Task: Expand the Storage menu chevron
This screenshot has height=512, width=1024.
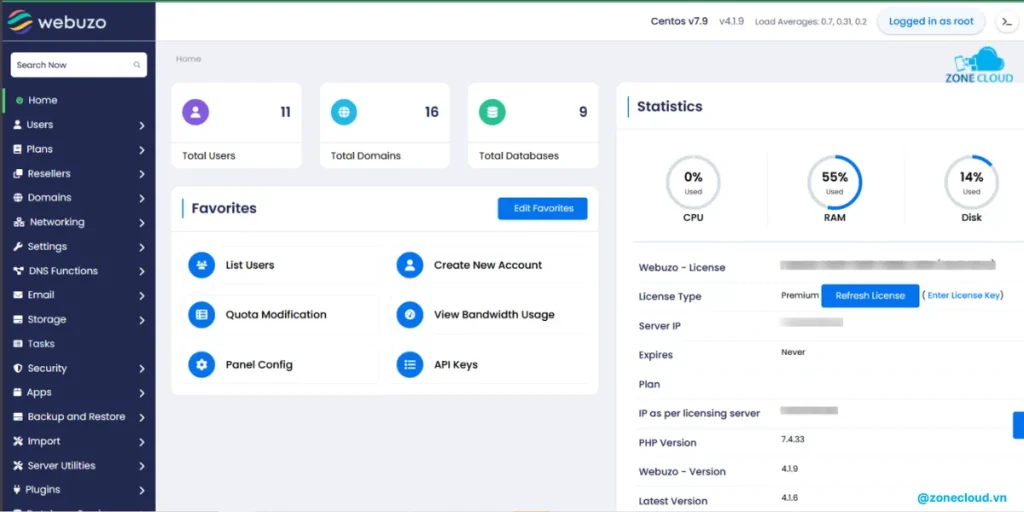Action: click(x=142, y=320)
